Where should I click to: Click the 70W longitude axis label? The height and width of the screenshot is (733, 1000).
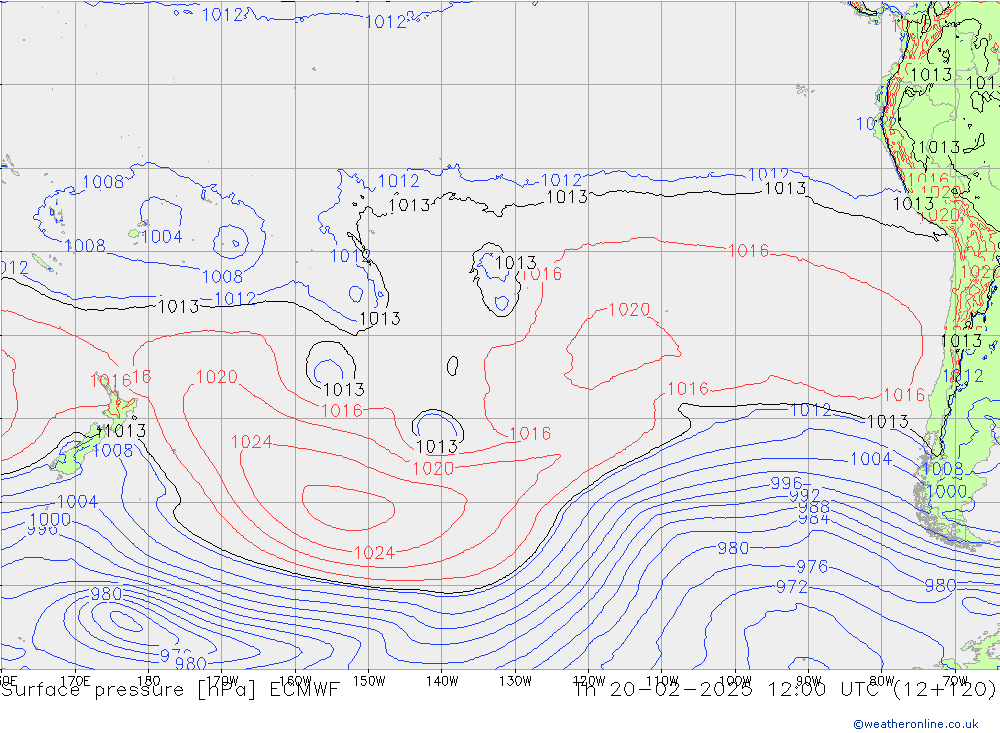click(955, 681)
